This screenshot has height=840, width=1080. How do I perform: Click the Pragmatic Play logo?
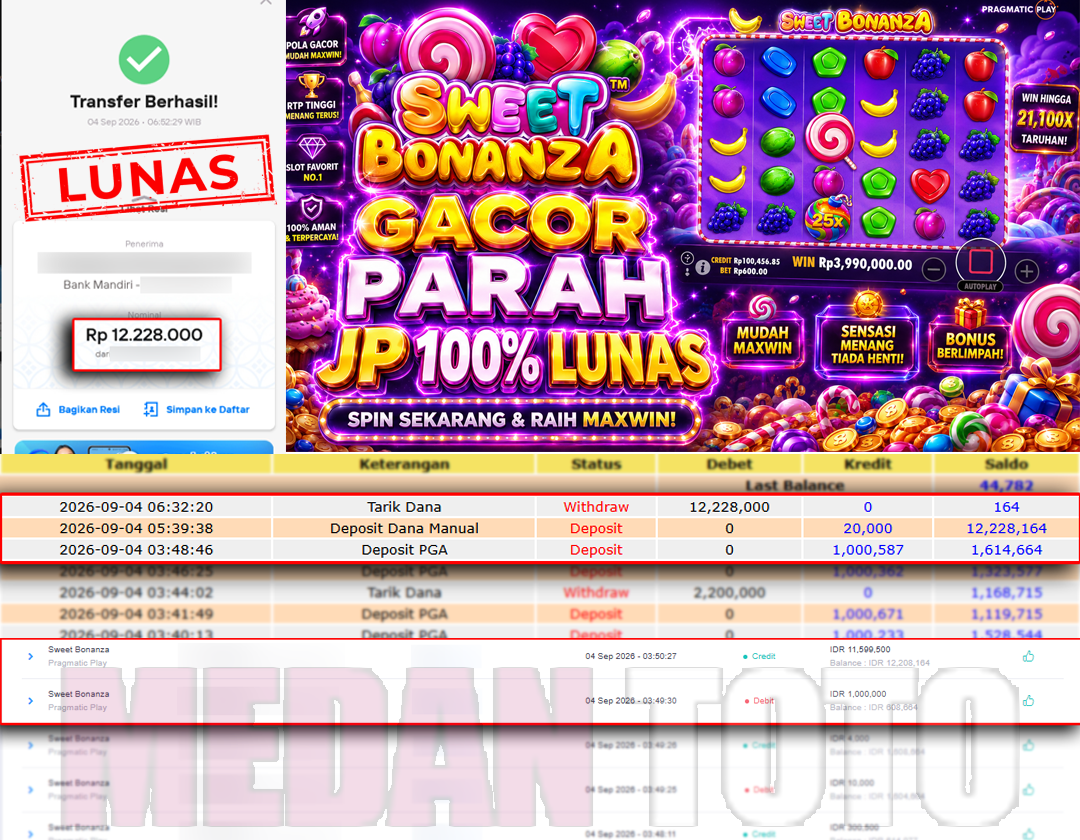click(x=1019, y=9)
